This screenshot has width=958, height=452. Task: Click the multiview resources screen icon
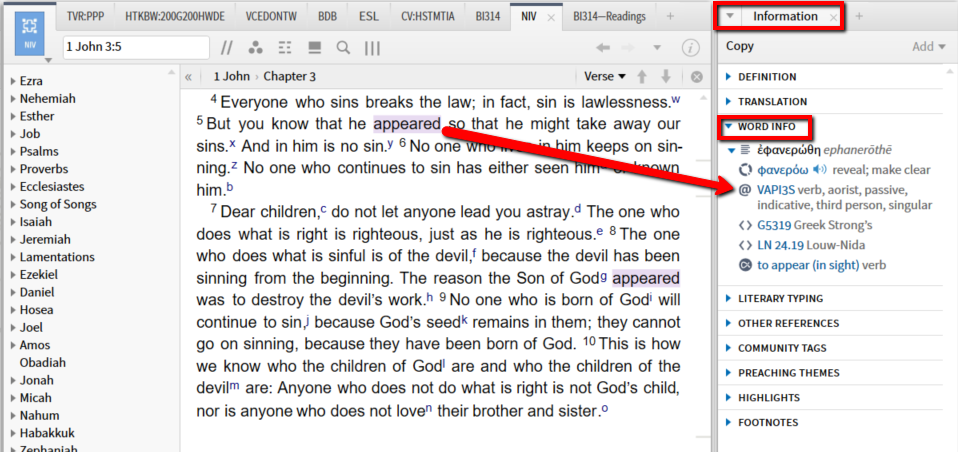315,48
